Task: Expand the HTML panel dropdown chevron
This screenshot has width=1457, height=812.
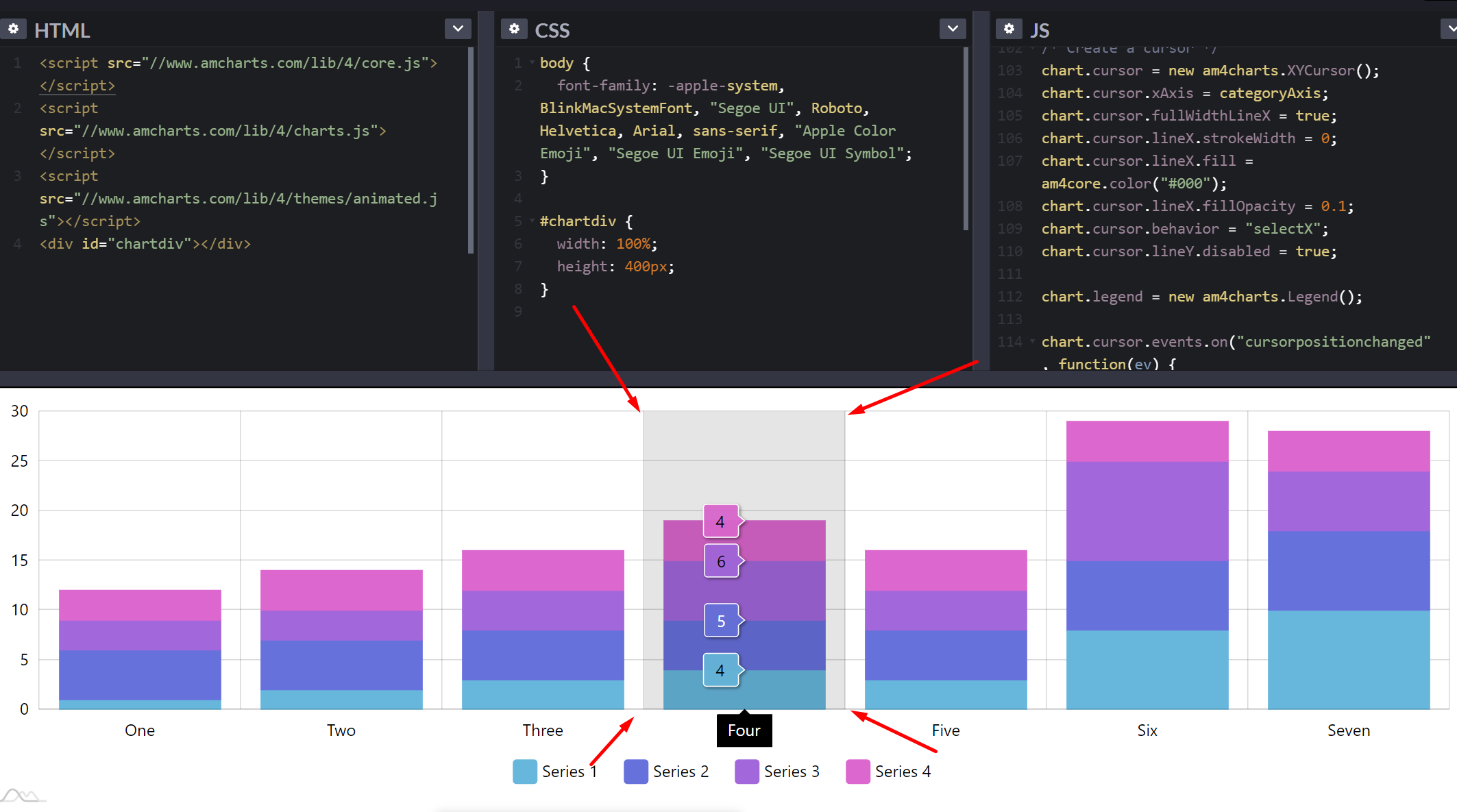Action: click(457, 29)
